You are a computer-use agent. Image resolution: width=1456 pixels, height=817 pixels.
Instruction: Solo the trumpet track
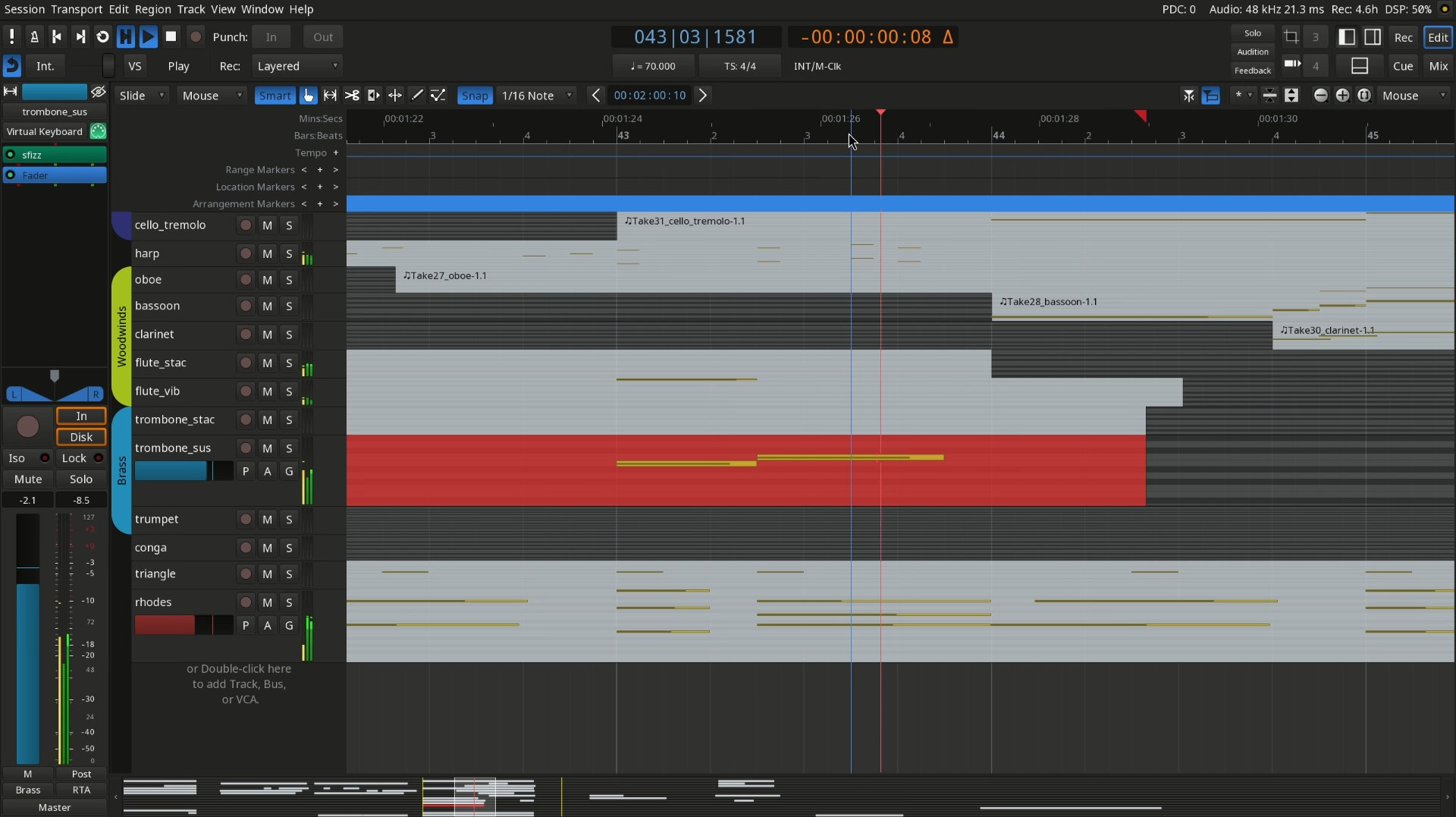click(x=289, y=520)
